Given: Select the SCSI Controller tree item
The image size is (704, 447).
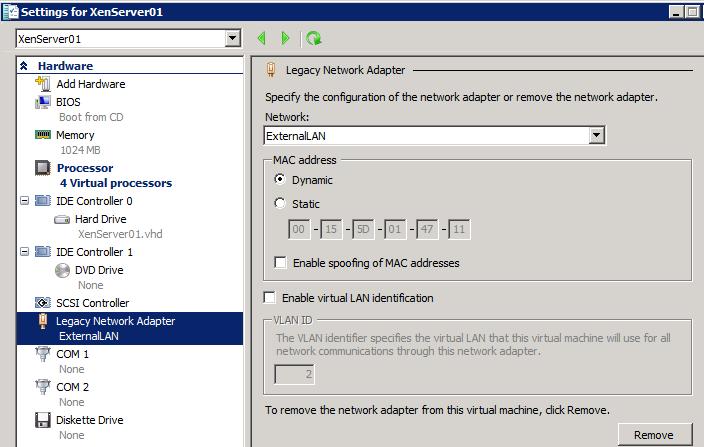Looking at the screenshot, I should 92,303.
